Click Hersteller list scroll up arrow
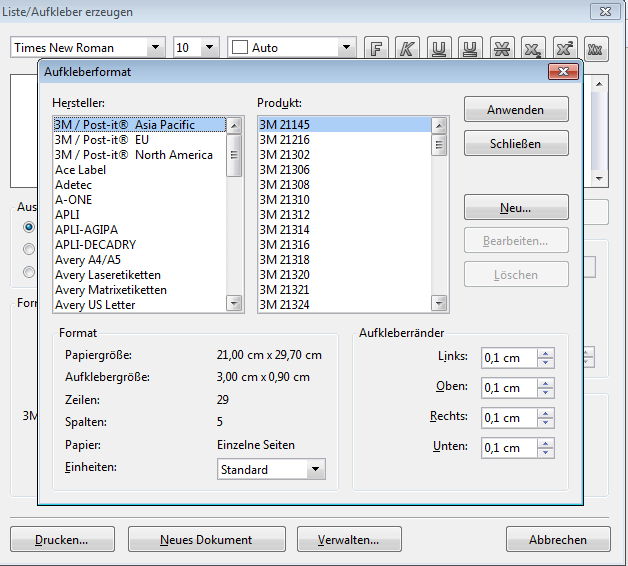Image resolution: width=628 pixels, height=566 pixels. [234, 126]
